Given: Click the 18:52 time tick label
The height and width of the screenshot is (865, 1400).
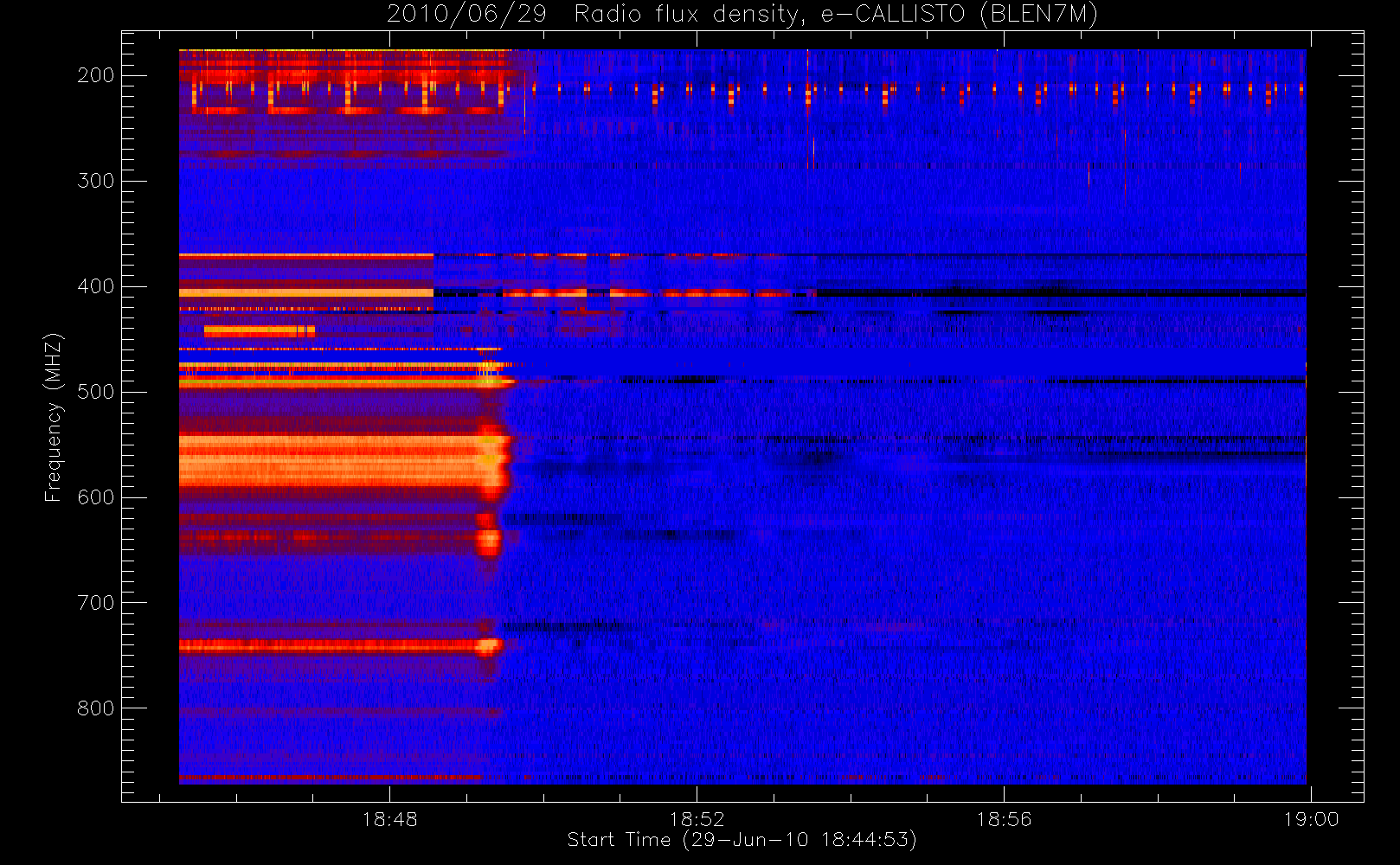Looking at the screenshot, I should point(697,819).
